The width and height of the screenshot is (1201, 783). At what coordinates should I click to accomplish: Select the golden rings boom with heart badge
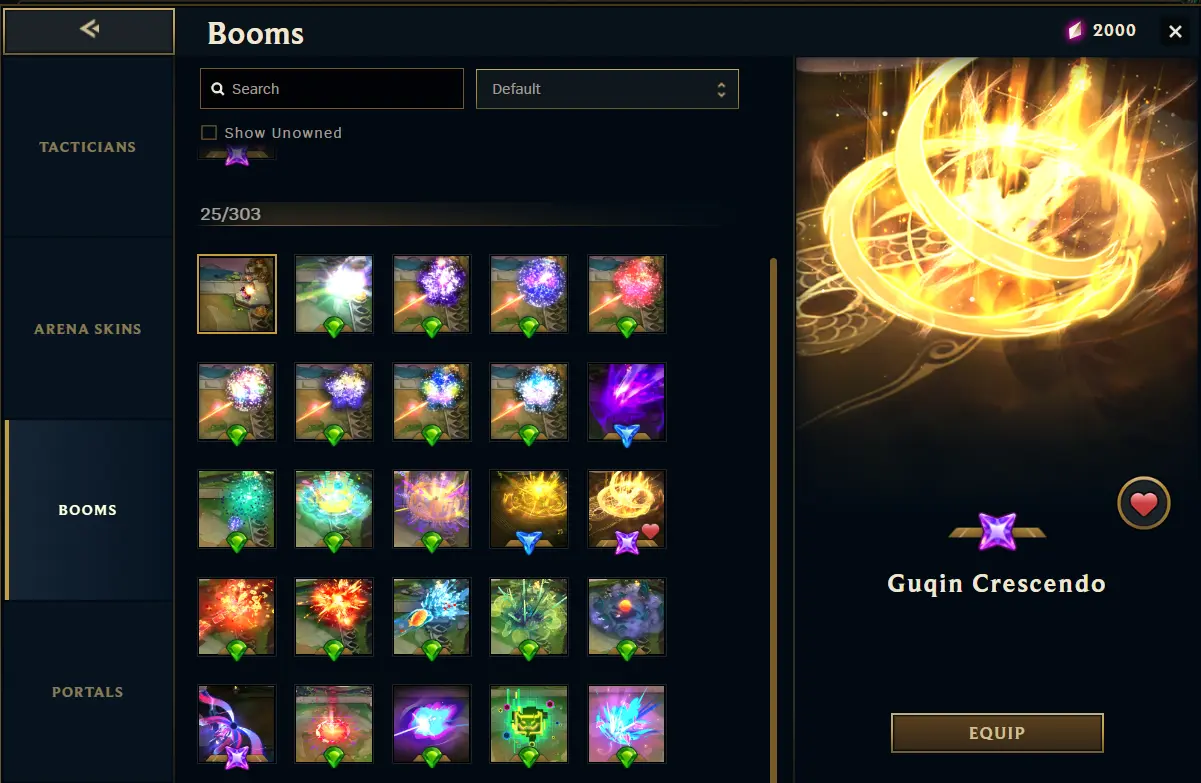pyautogui.click(x=627, y=509)
